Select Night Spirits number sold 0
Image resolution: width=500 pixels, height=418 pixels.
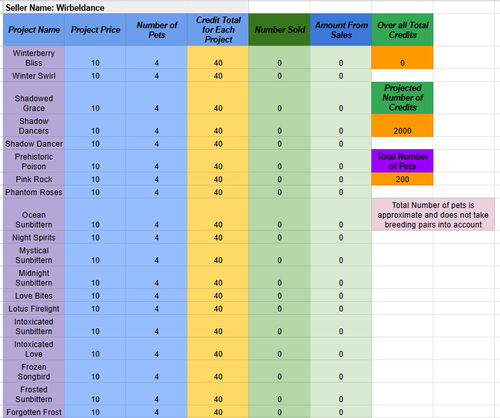[279, 238]
